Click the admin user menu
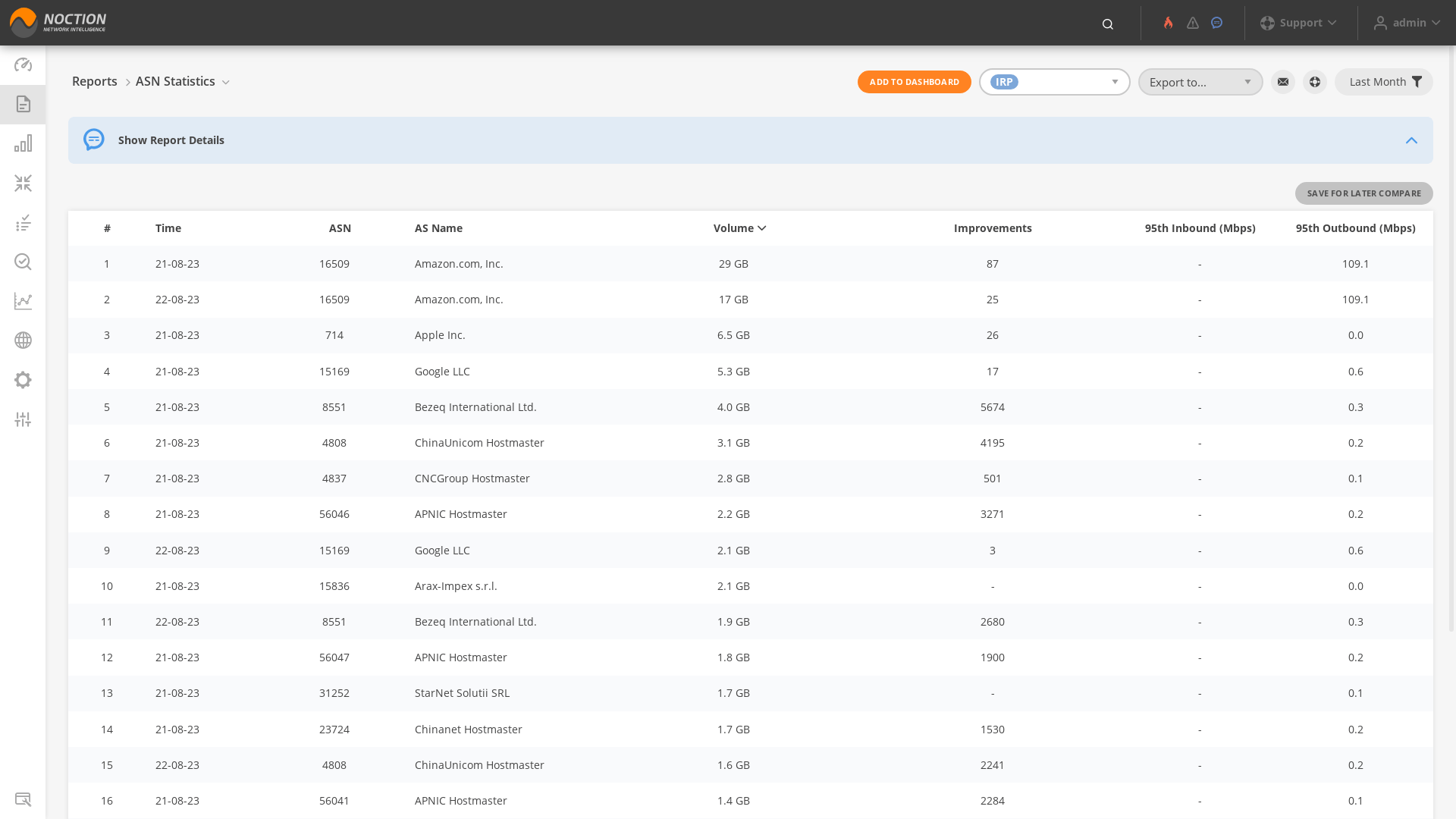The width and height of the screenshot is (1456, 819). (1405, 22)
